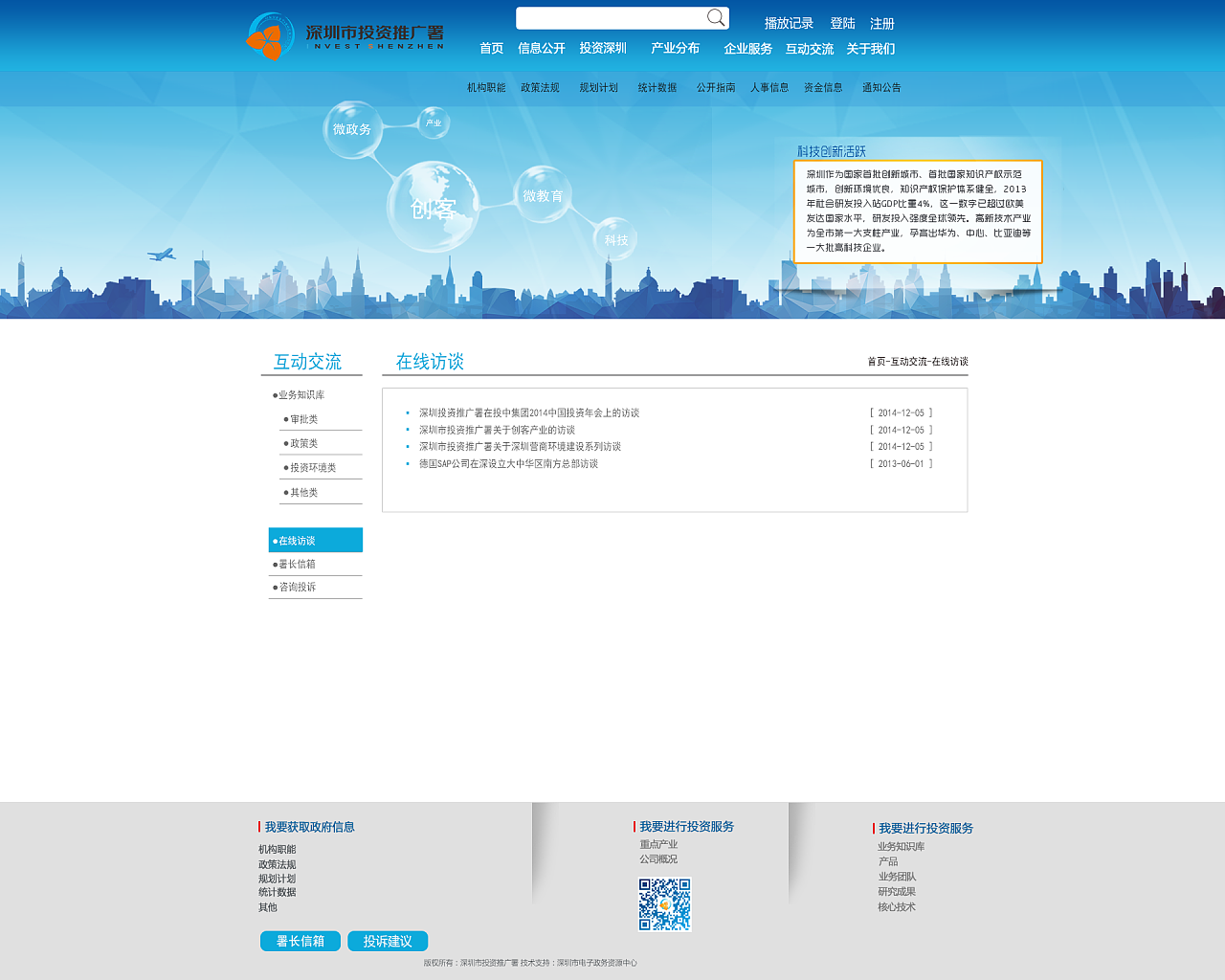The image size is (1225, 980).
Task: Click the search magnifier icon
Action: coord(715,18)
